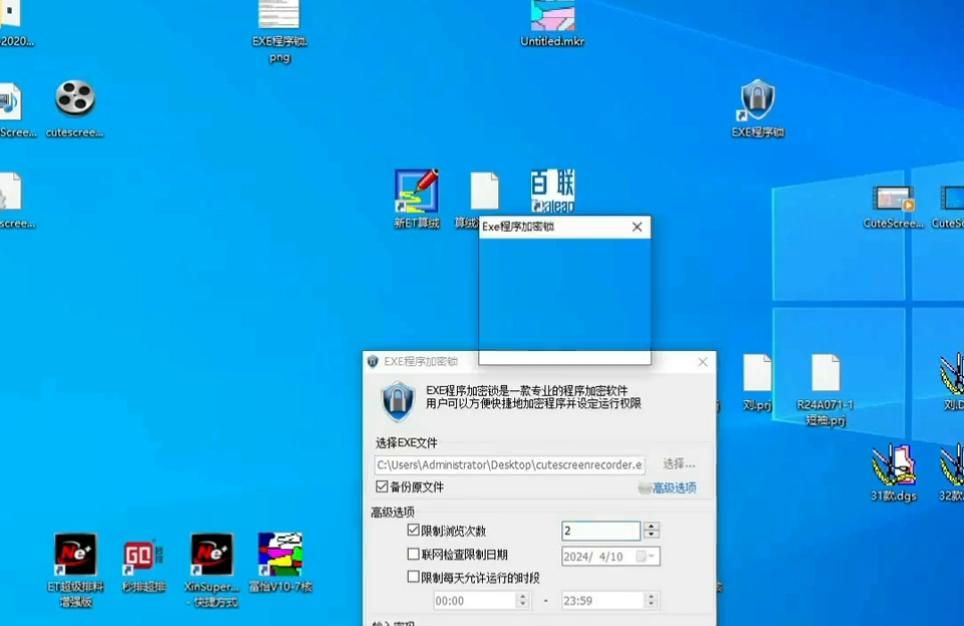Launch the 富怡V10-7板 desktop icon
The image size is (964, 626).
click(x=280, y=562)
